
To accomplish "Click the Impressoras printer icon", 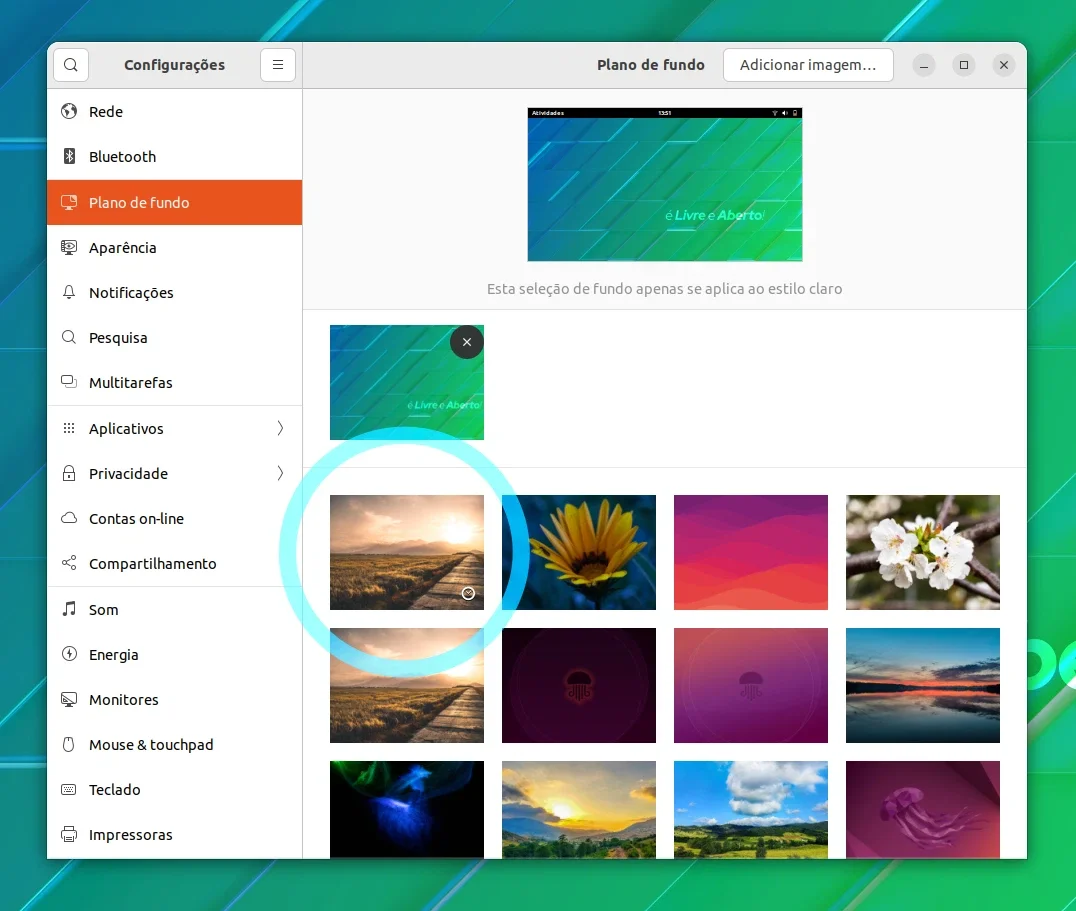I will pos(69,834).
